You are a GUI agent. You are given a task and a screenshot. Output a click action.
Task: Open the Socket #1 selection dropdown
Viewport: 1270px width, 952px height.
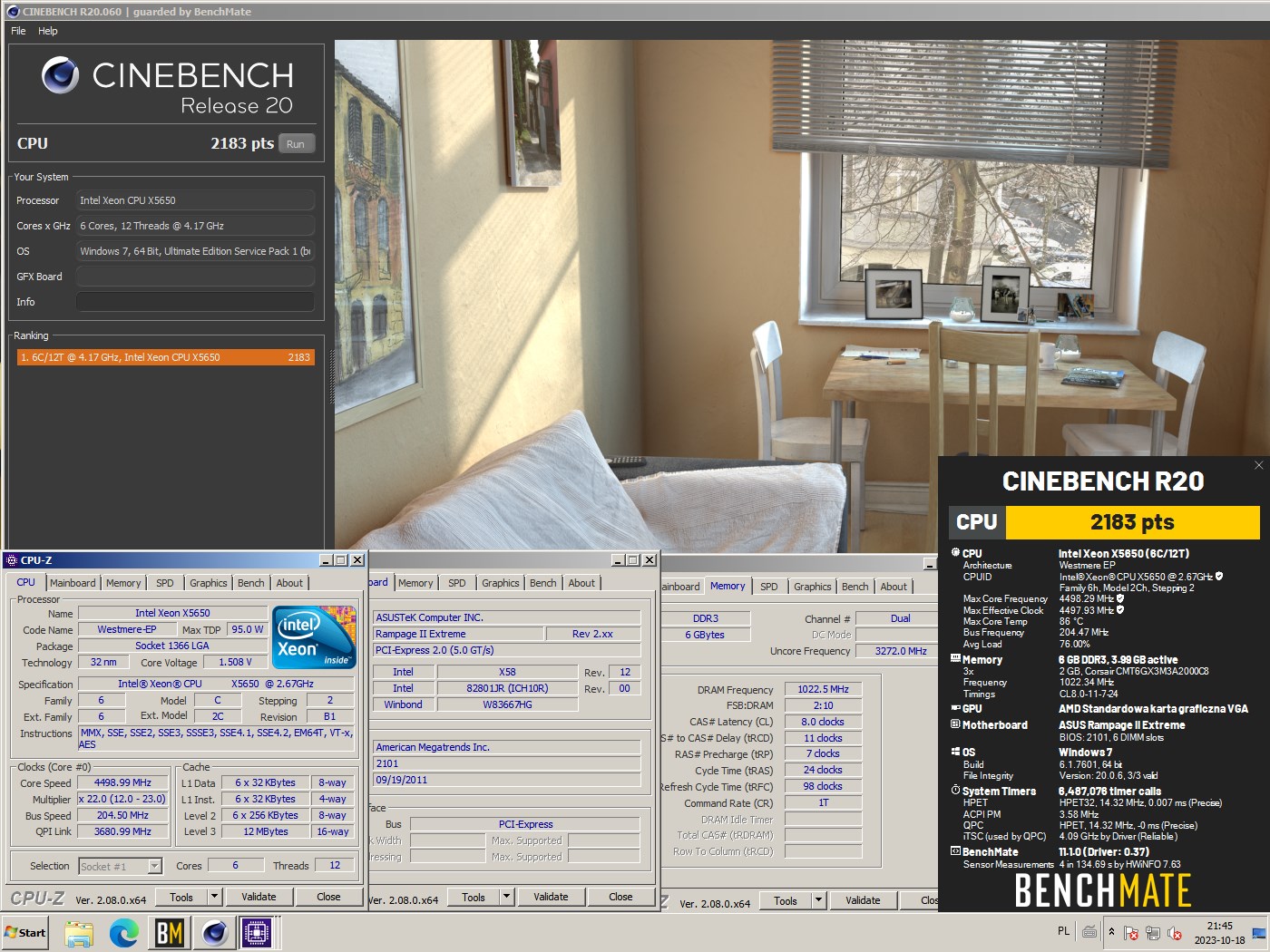[154, 866]
